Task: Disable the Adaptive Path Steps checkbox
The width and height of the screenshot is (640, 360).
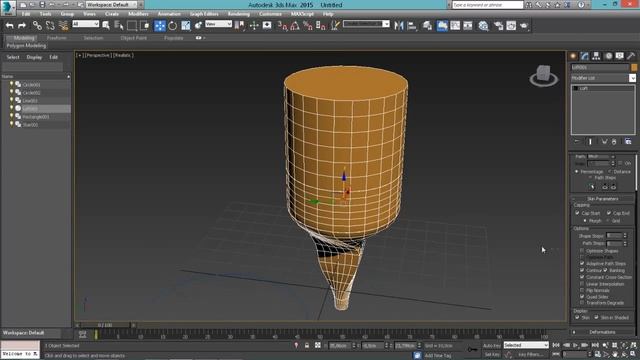Action: click(x=582, y=264)
